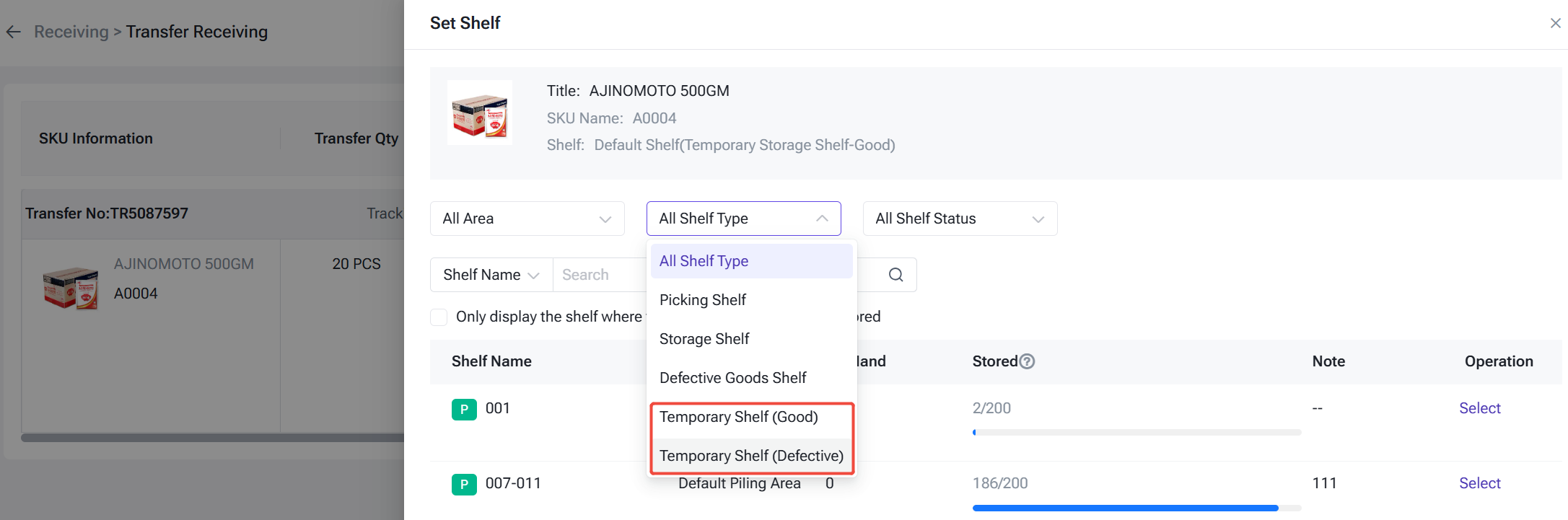The image size is (1568, 520).
Task: Click the 186/200 stored progress bar
Action: [x=1136, y=508]
